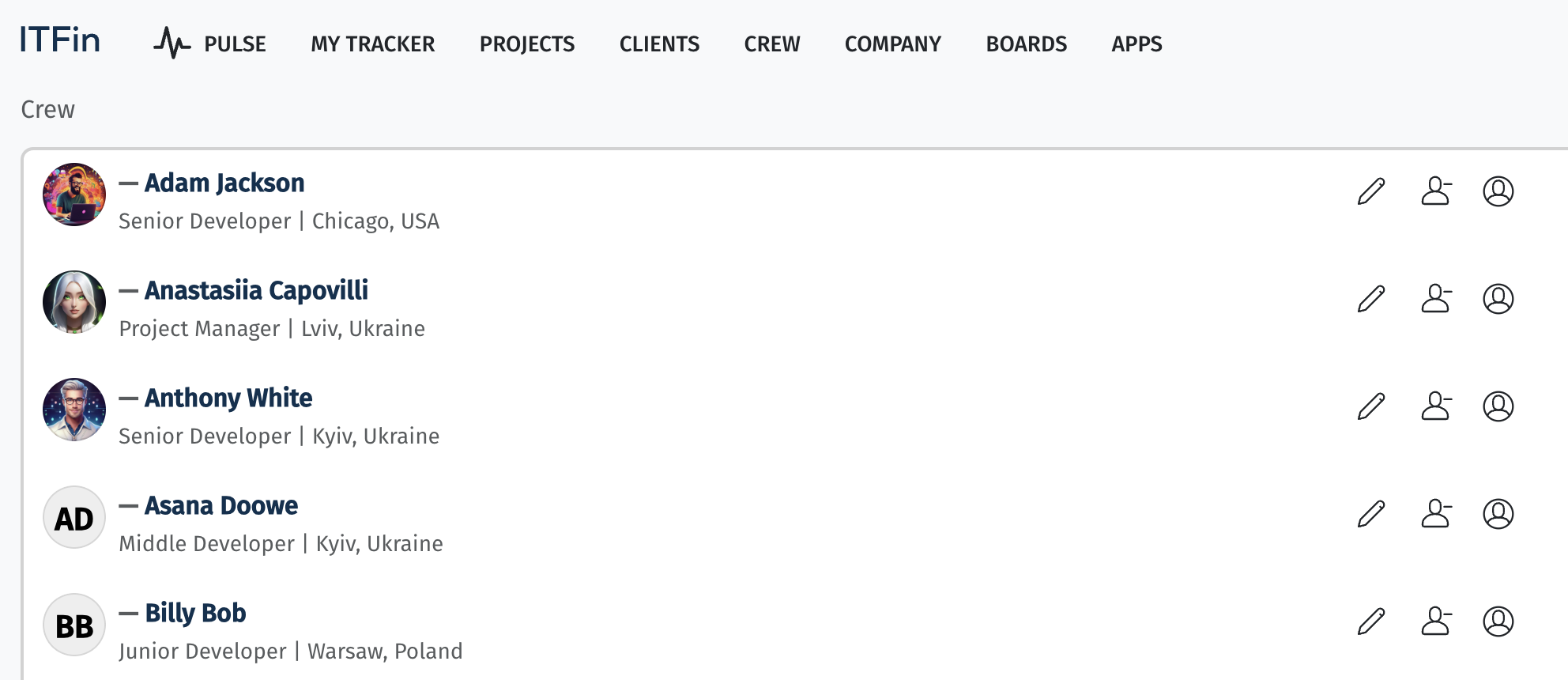The height and width of the screenshot is (680, 1568).
Task: Click the user-minus icon for Asana Doowe
Action: point(1436,514)
